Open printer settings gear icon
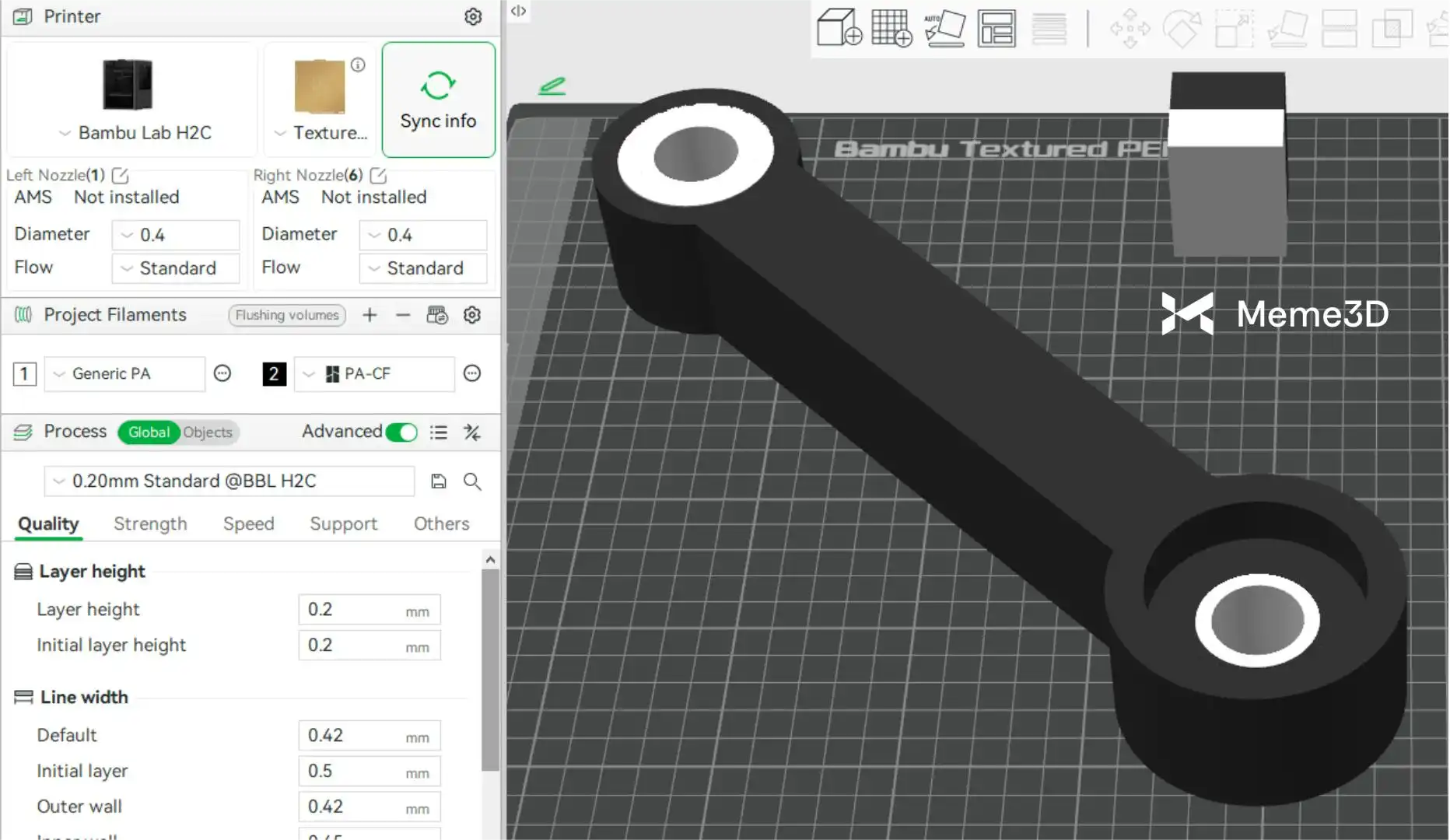 click(x=473, y=17)
